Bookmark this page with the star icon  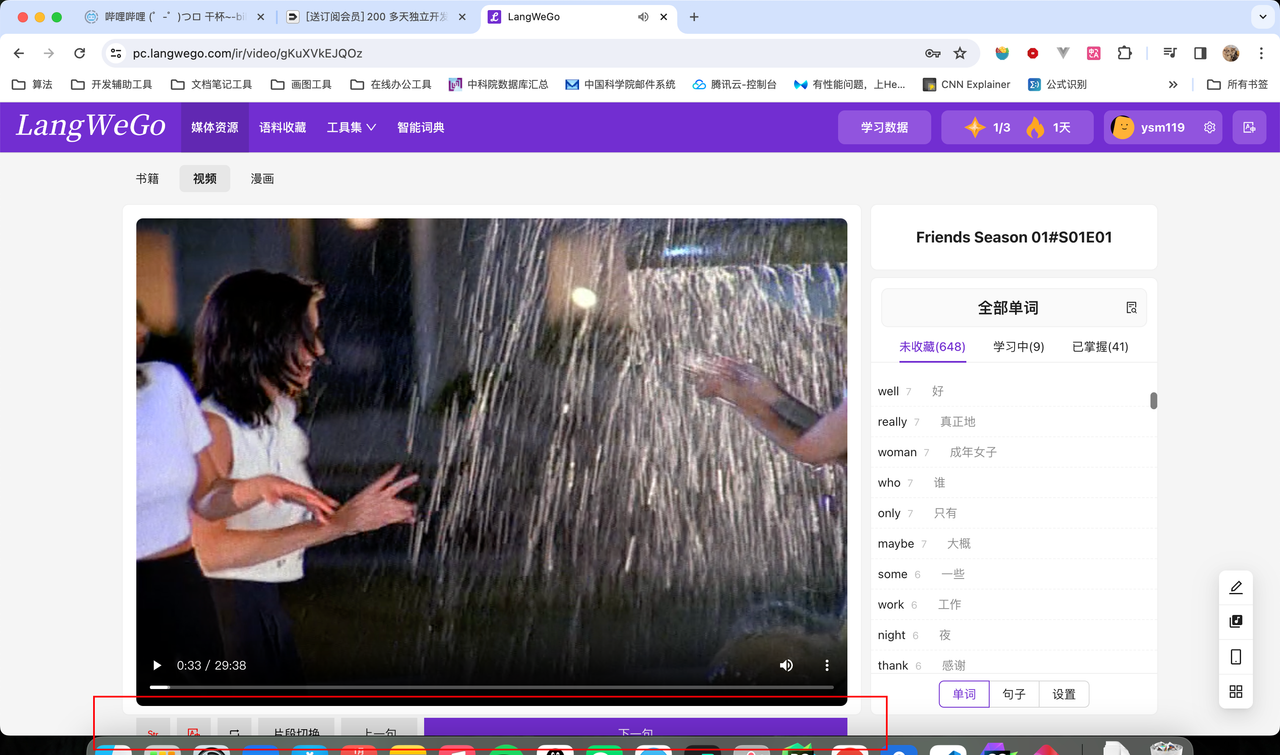coord(960,53)
